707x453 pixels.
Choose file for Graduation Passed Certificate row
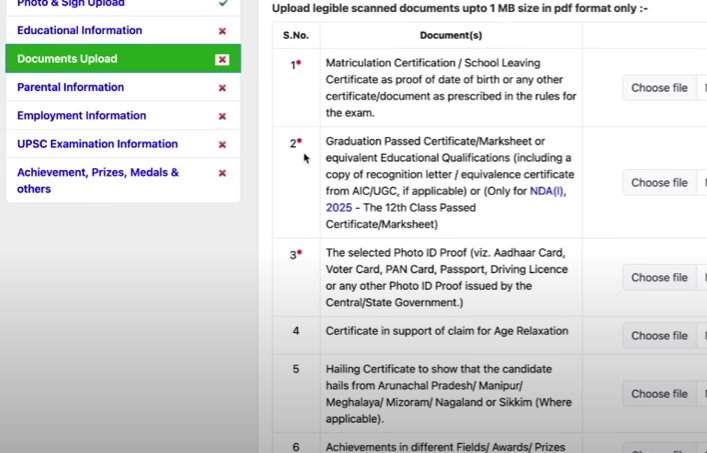[x=659, y=183]
